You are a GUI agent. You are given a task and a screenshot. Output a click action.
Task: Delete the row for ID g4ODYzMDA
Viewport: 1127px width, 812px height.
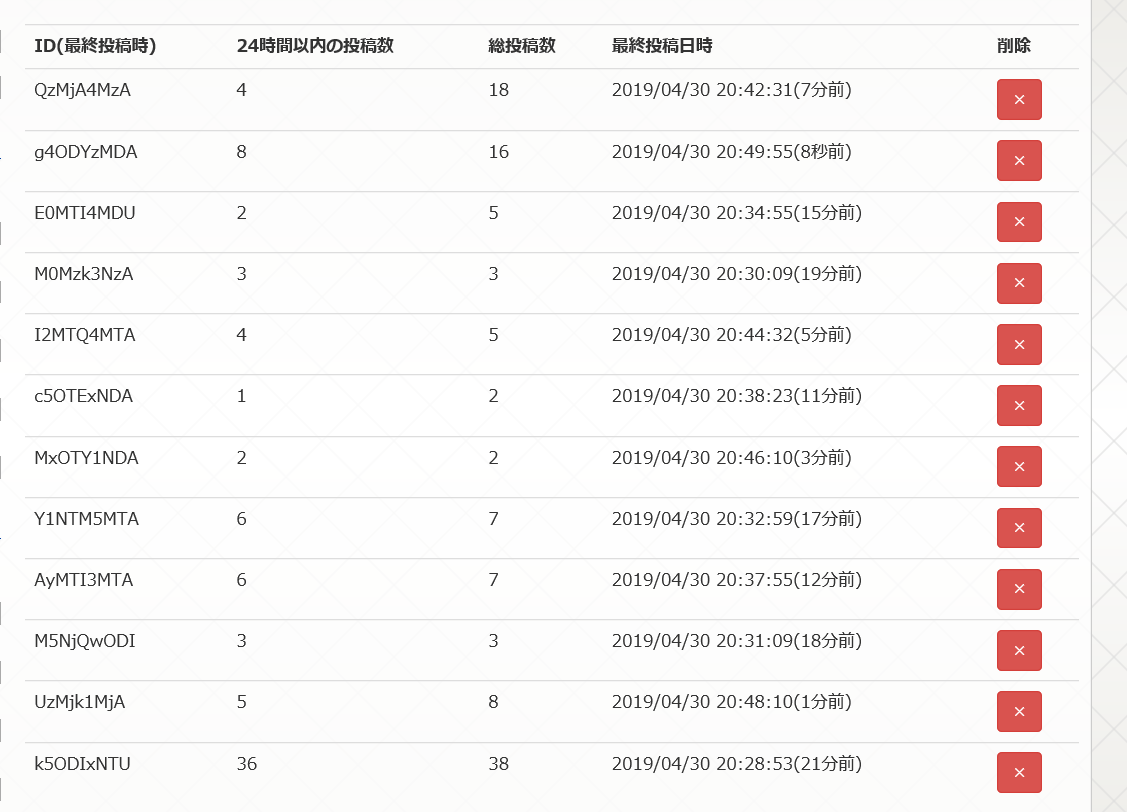pos(1019,161)
